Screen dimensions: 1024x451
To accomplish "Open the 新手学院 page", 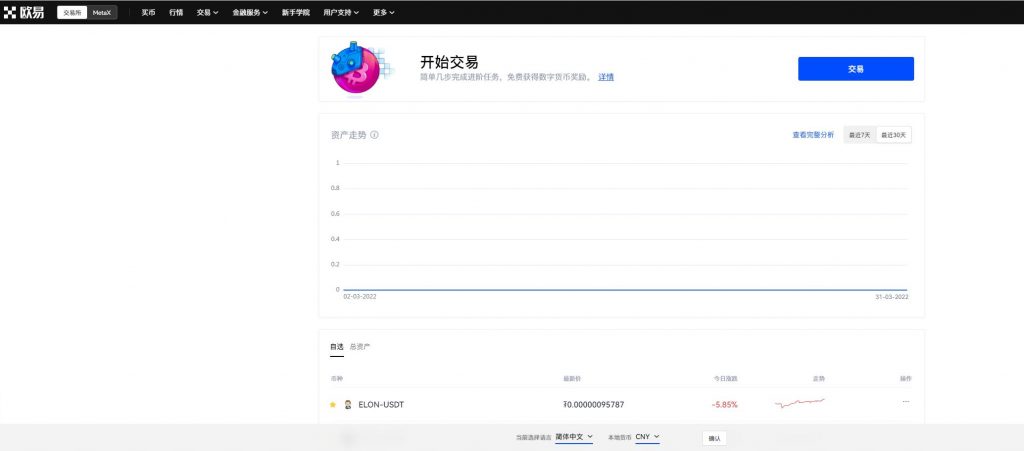I will [x=296, y=12].
